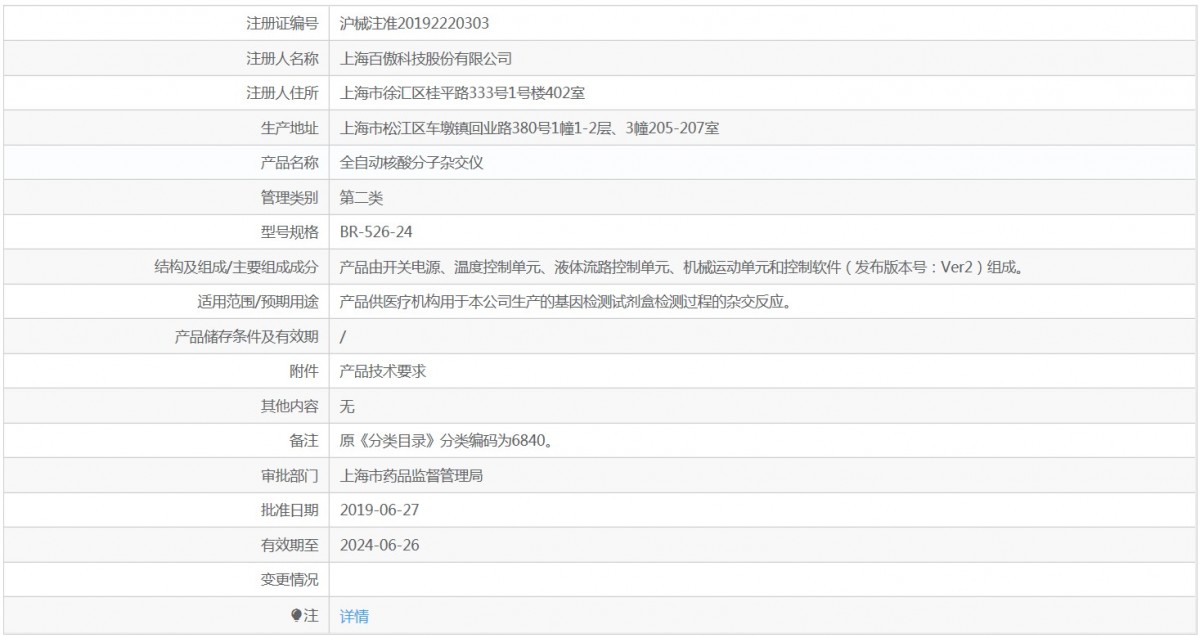Click the 有效期至 label
Screen dimensions: 1200x638
pyautogui.click(x=289, y=546)
